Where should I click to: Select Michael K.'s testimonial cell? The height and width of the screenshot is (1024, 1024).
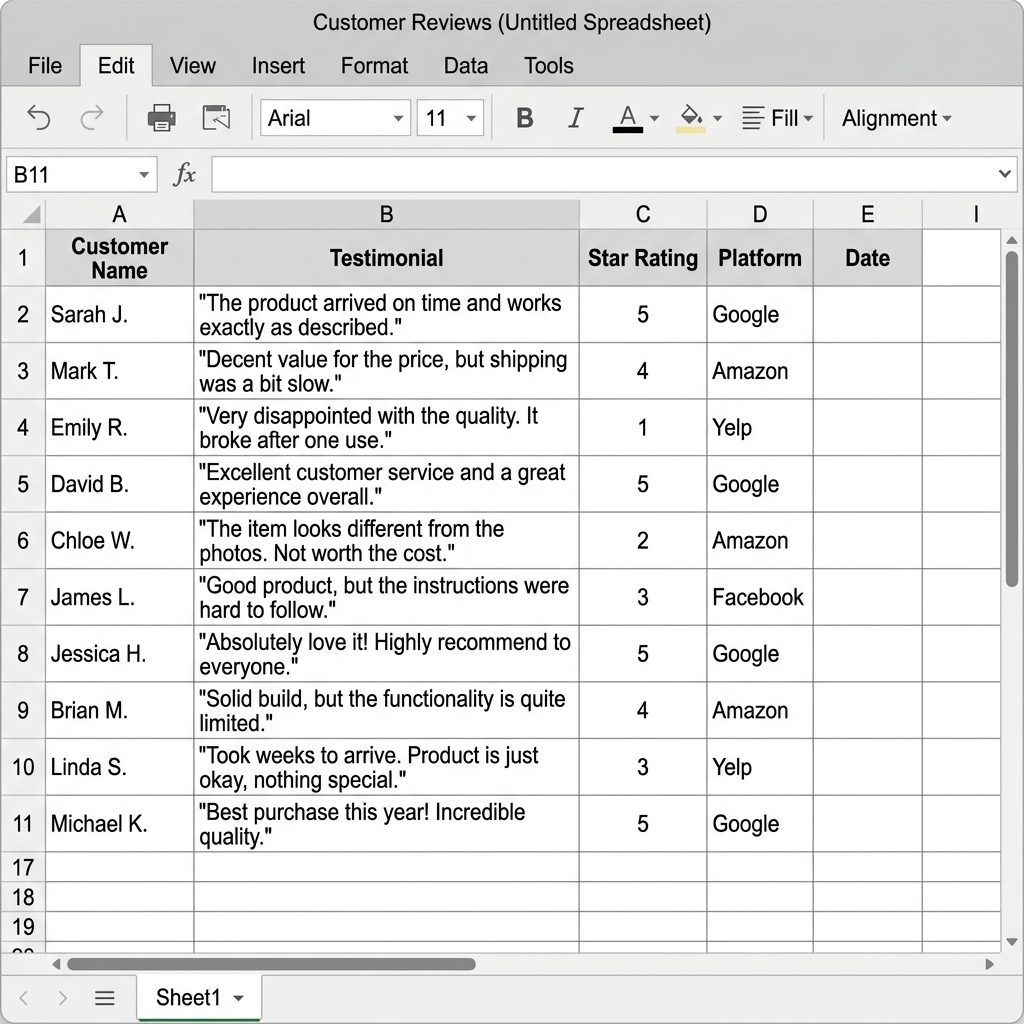pyautogui.click(x=387, y=824)
